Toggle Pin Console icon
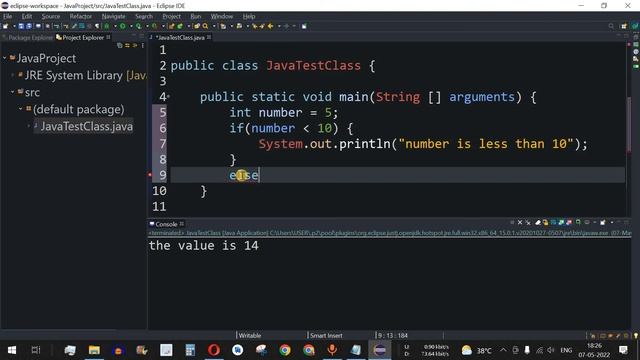This screenshot has width=640, height=360. click(x=578, y=222)
